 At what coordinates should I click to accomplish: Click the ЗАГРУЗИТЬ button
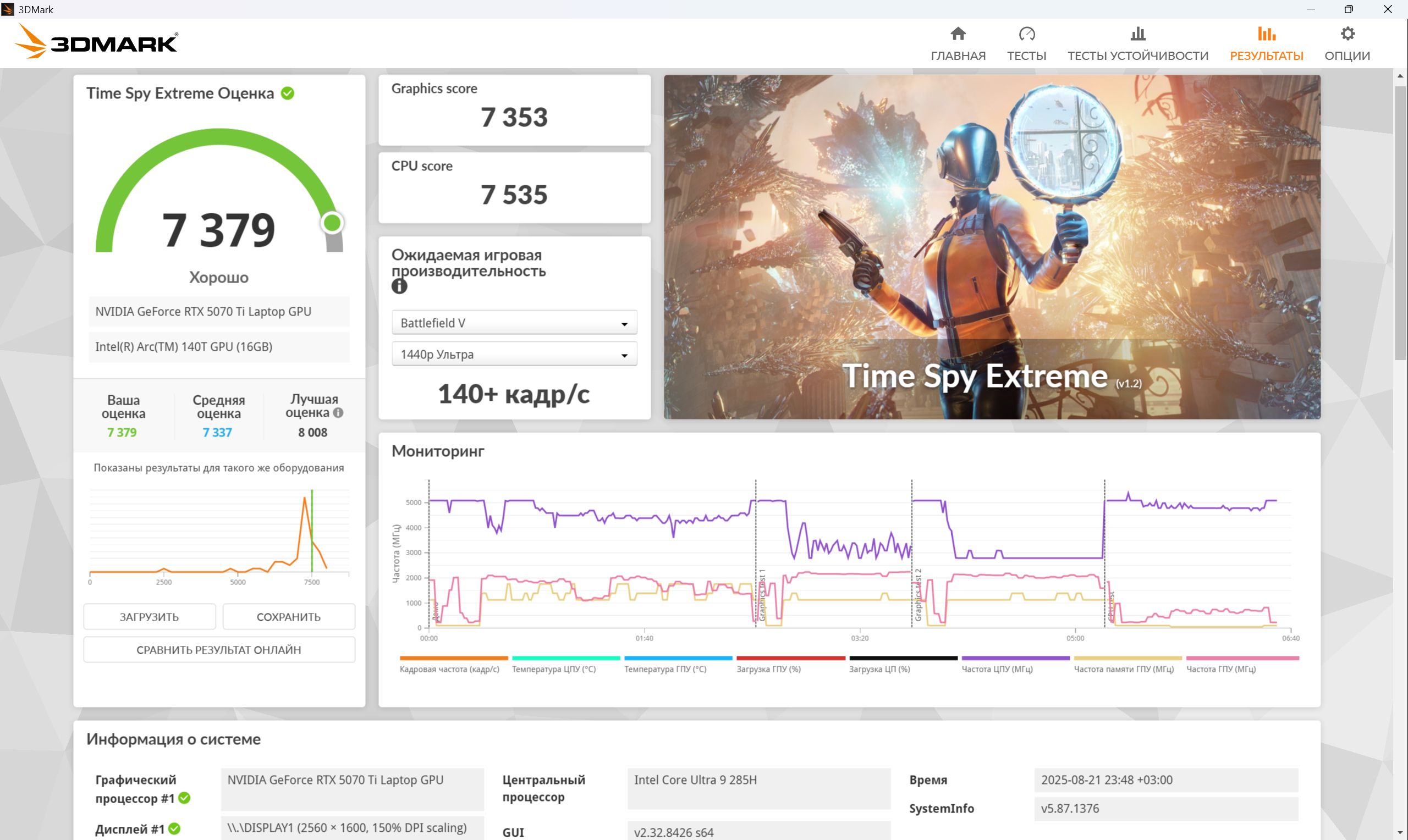150,617
